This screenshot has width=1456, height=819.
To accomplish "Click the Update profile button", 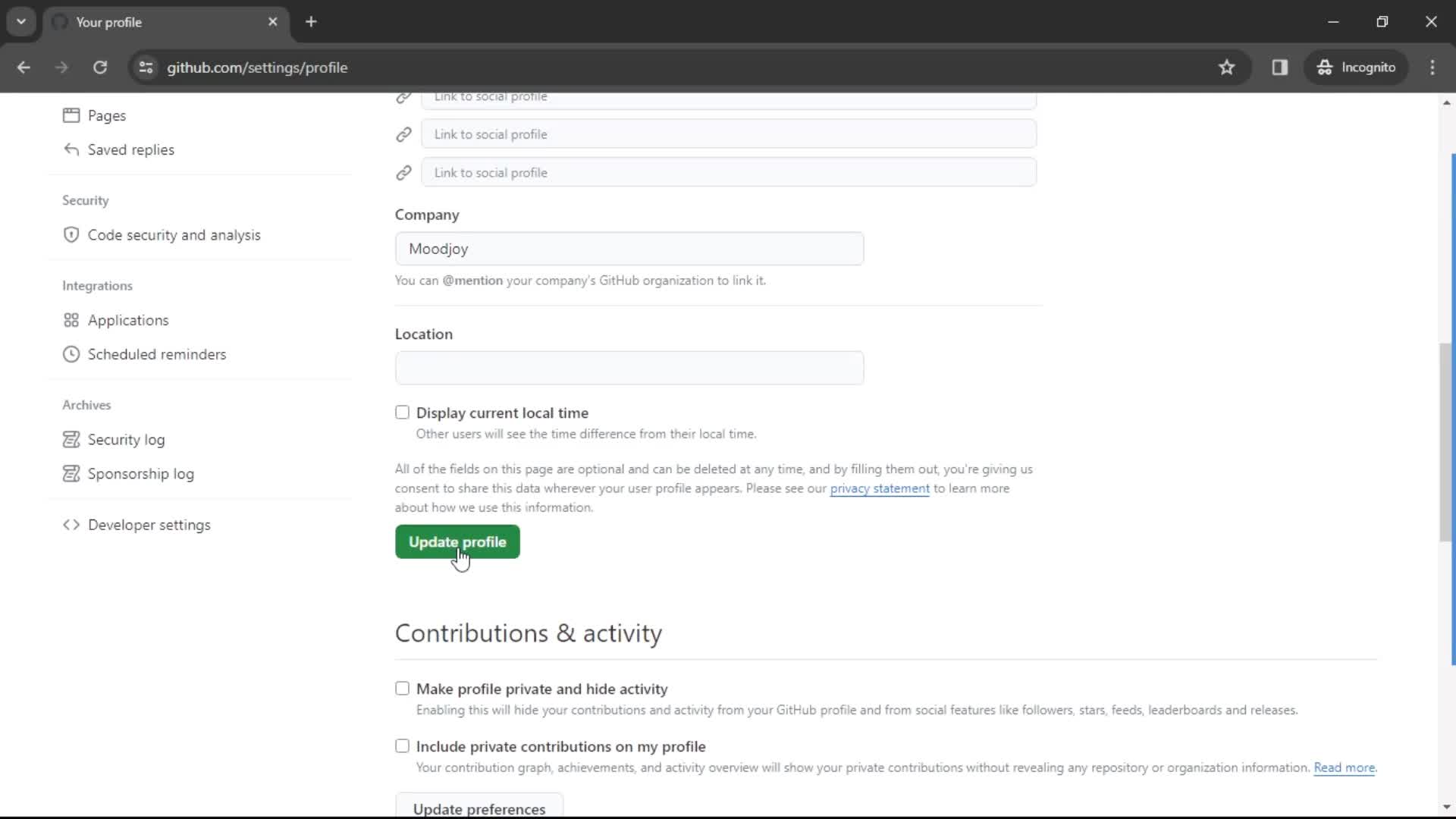I will click(457, 541).
